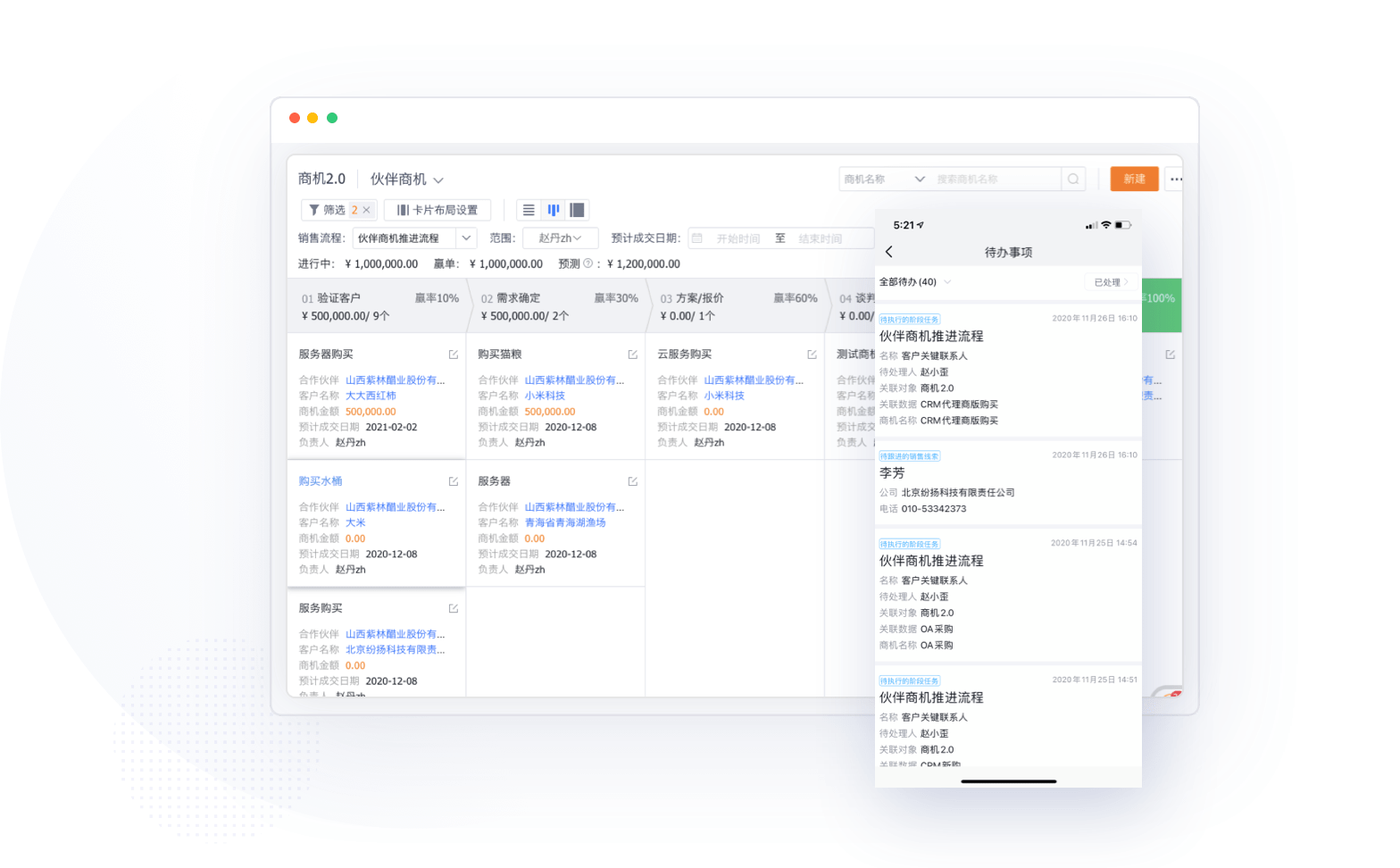
Task: Select the kanban board view icon
Action: (x=554, y=210)
